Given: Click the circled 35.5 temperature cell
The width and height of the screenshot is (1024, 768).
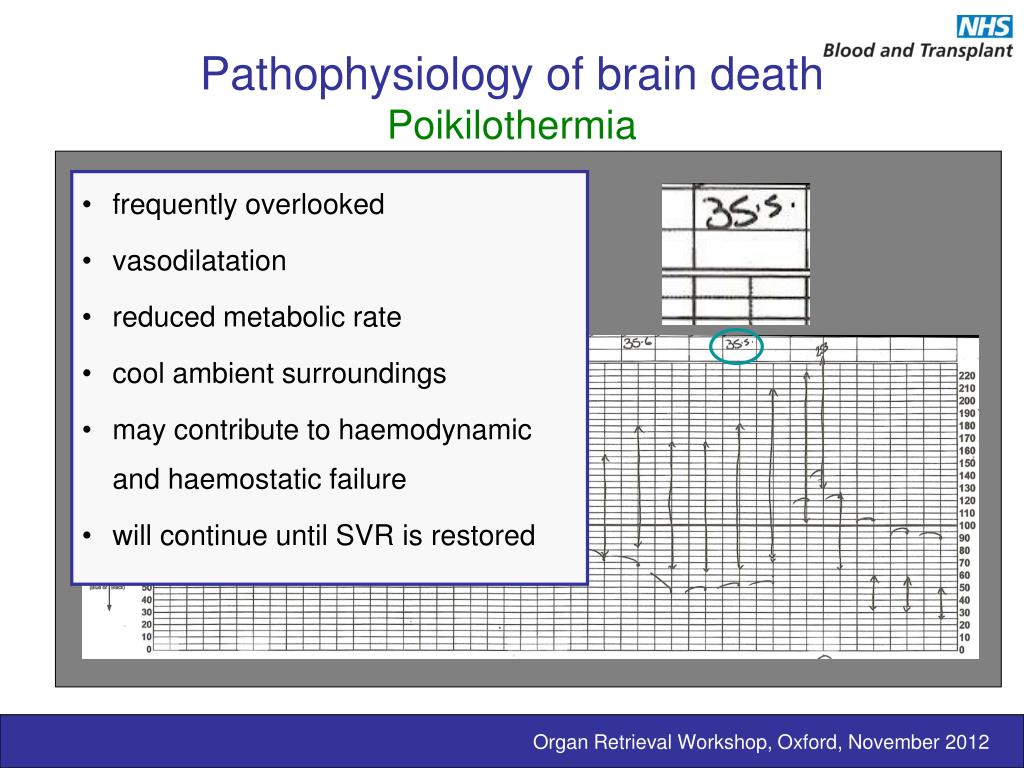Looking at the screenshot, I should coord(737,346).
